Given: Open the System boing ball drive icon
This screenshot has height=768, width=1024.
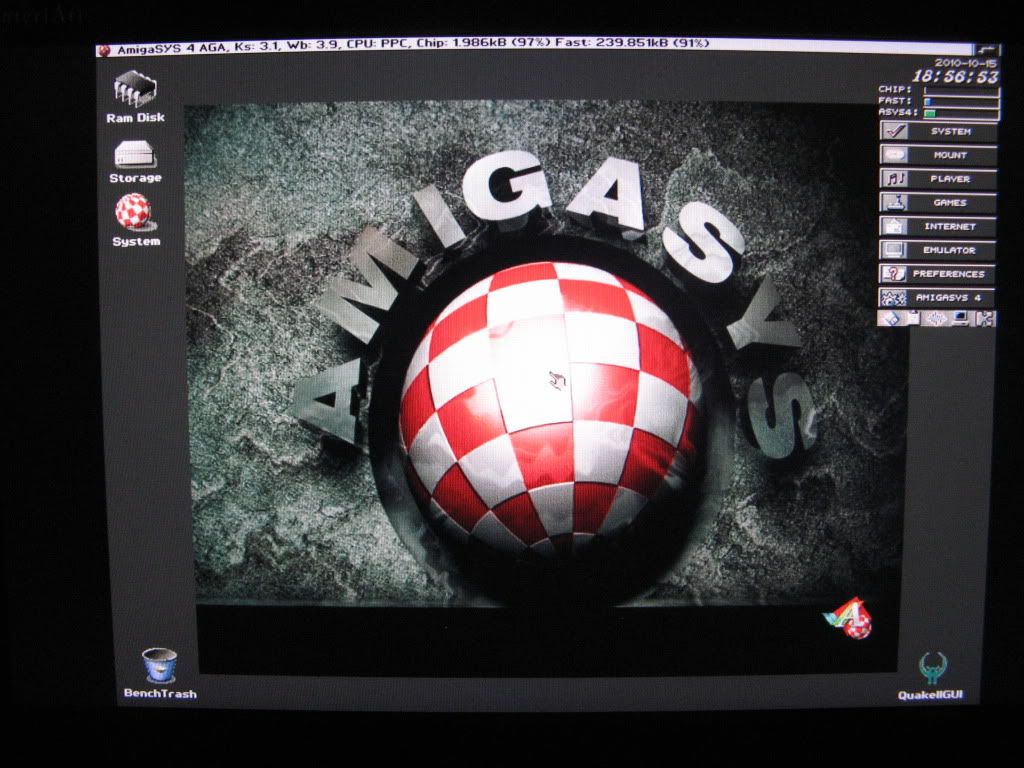Looking at the screenshot, I should click(135, 221).
